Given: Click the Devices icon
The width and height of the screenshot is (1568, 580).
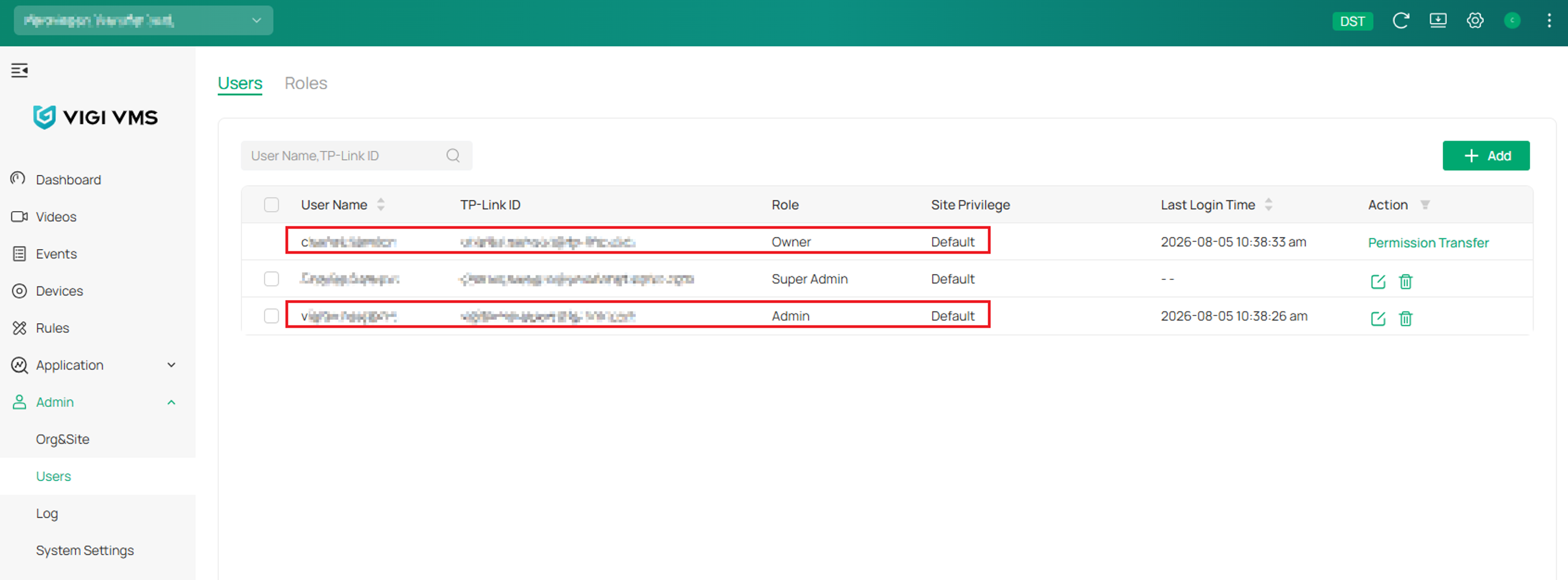Looking at the screenshot, I should click(20, 291).
